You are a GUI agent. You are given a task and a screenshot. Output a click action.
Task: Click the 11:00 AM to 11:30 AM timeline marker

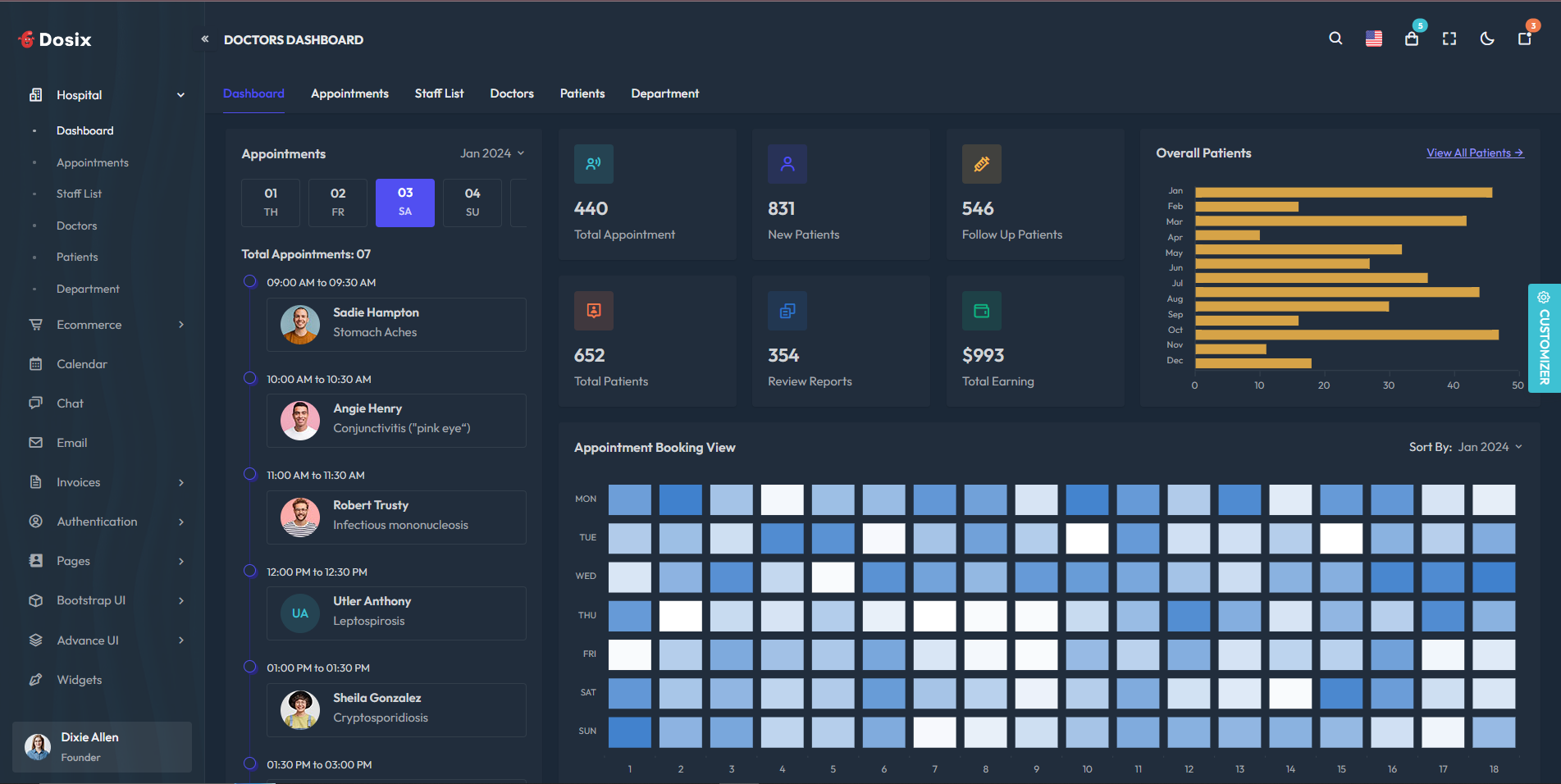coord(250,474)
